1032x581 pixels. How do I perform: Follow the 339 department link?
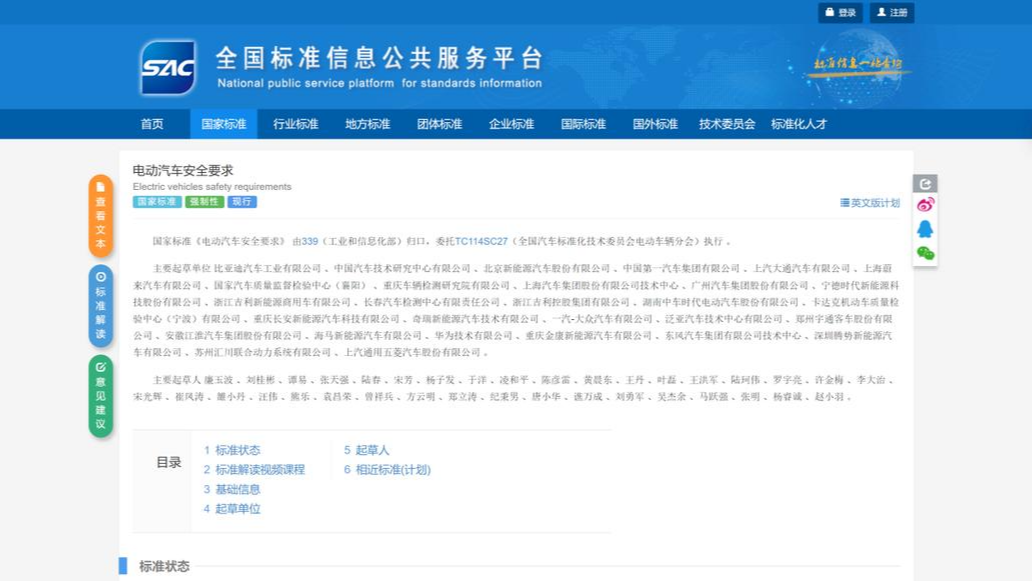click(309, 241)
